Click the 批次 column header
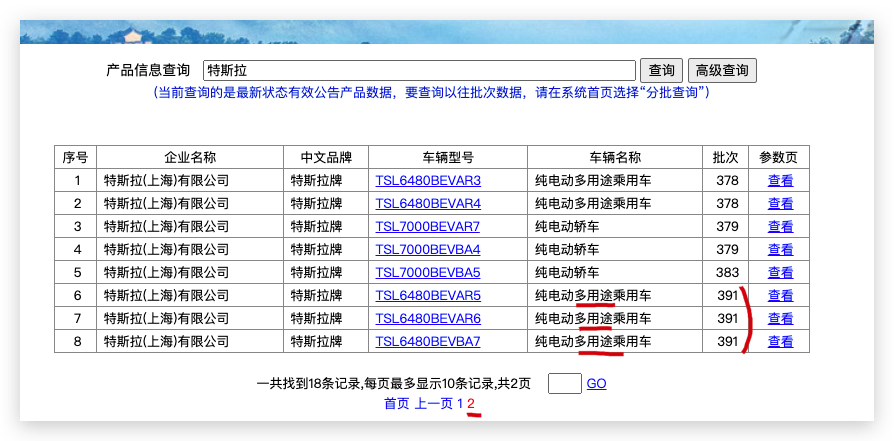The height and width of the screenshot is (441, 894). coord(725,157)
